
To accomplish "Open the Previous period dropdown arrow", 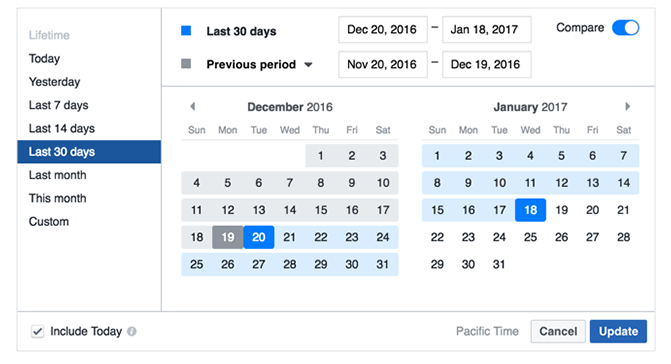I will click(x=308, y=65).
